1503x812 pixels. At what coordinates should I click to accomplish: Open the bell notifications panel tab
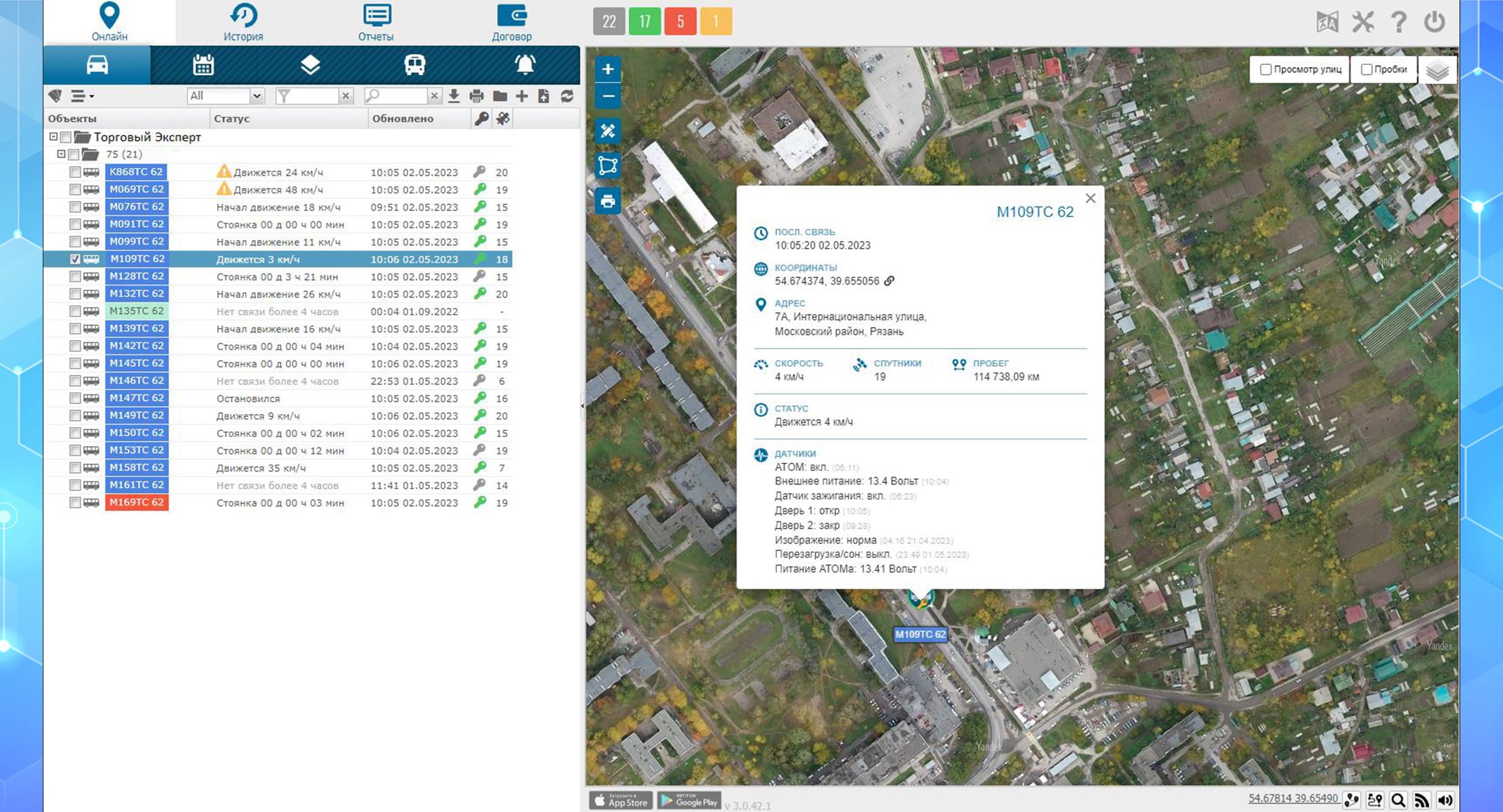[x=525, y=65]
